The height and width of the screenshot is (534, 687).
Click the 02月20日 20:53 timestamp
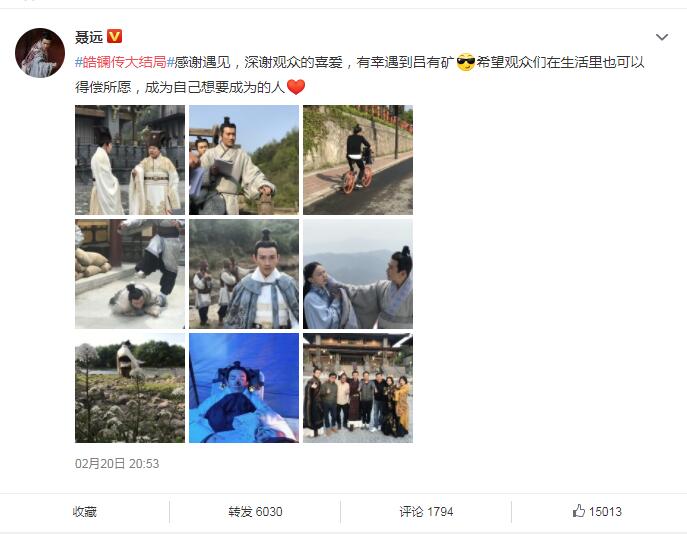coord(117,463)
